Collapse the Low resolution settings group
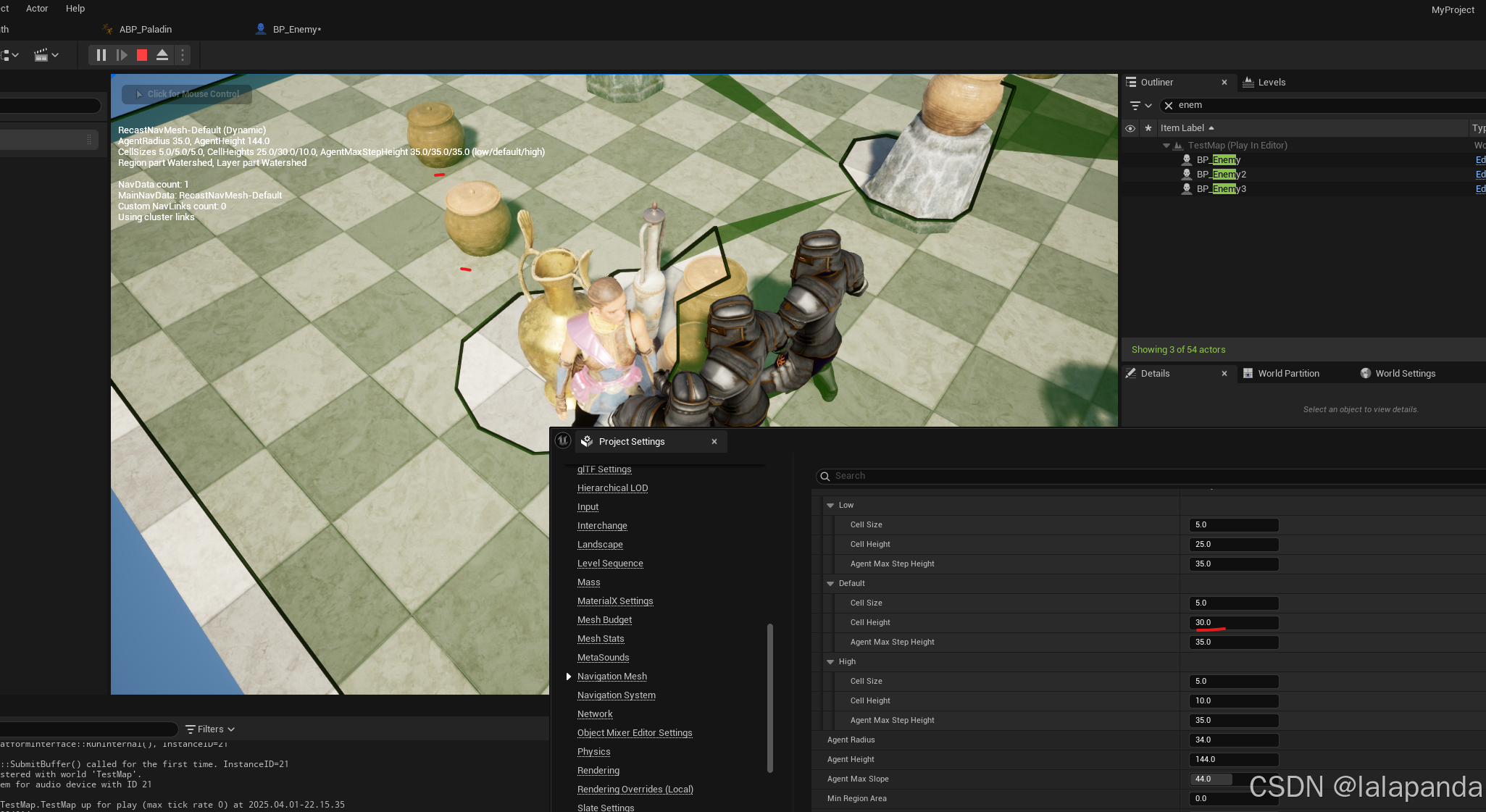 click(x=830, y=506)
